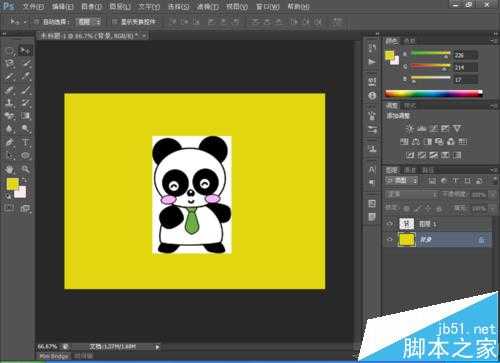
Task: Toggle the Auto-Select checkbox
Action: (x=36, y=22)
